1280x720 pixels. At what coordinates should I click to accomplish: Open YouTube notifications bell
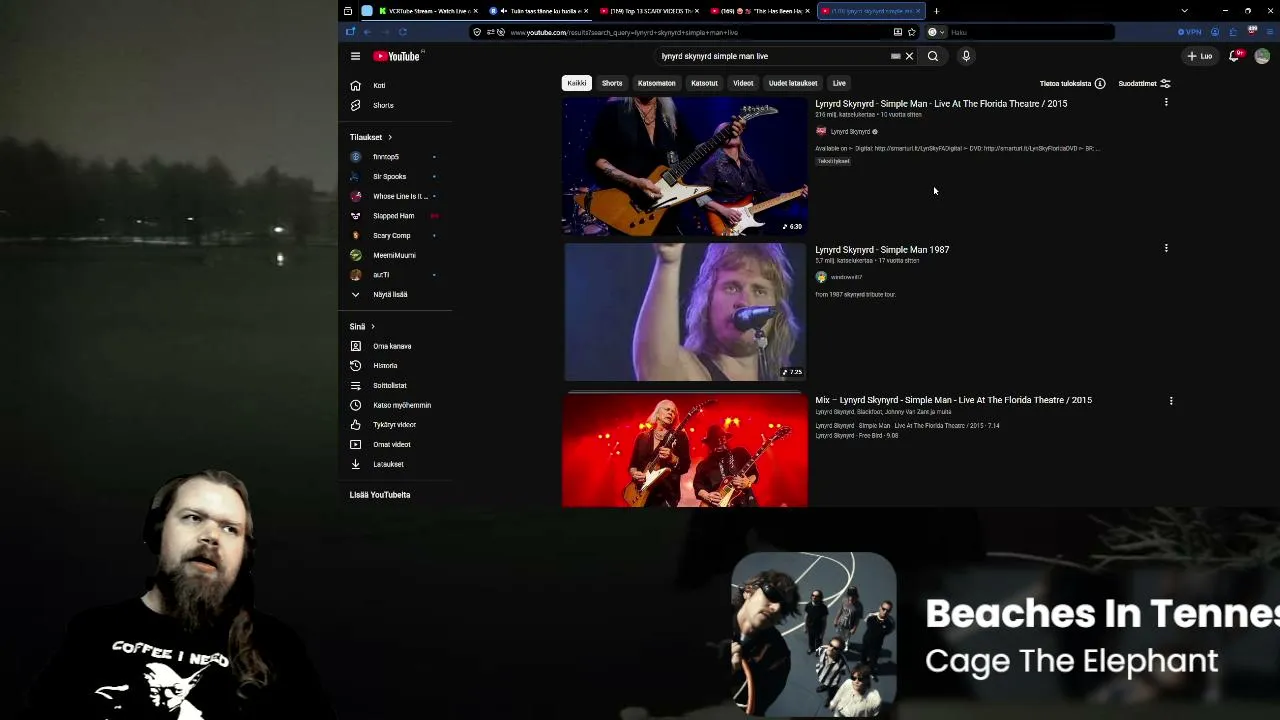tap(1235, 56)
